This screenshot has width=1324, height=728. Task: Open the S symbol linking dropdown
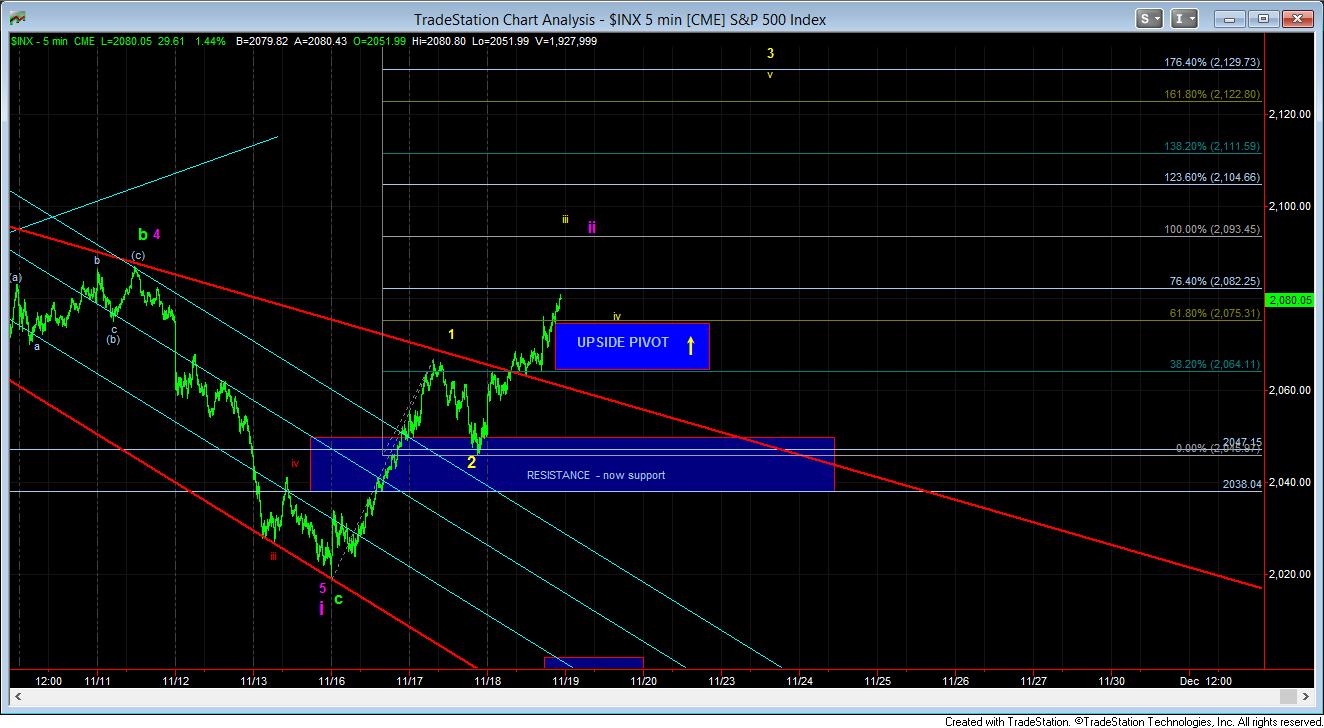pos(1149,18)
